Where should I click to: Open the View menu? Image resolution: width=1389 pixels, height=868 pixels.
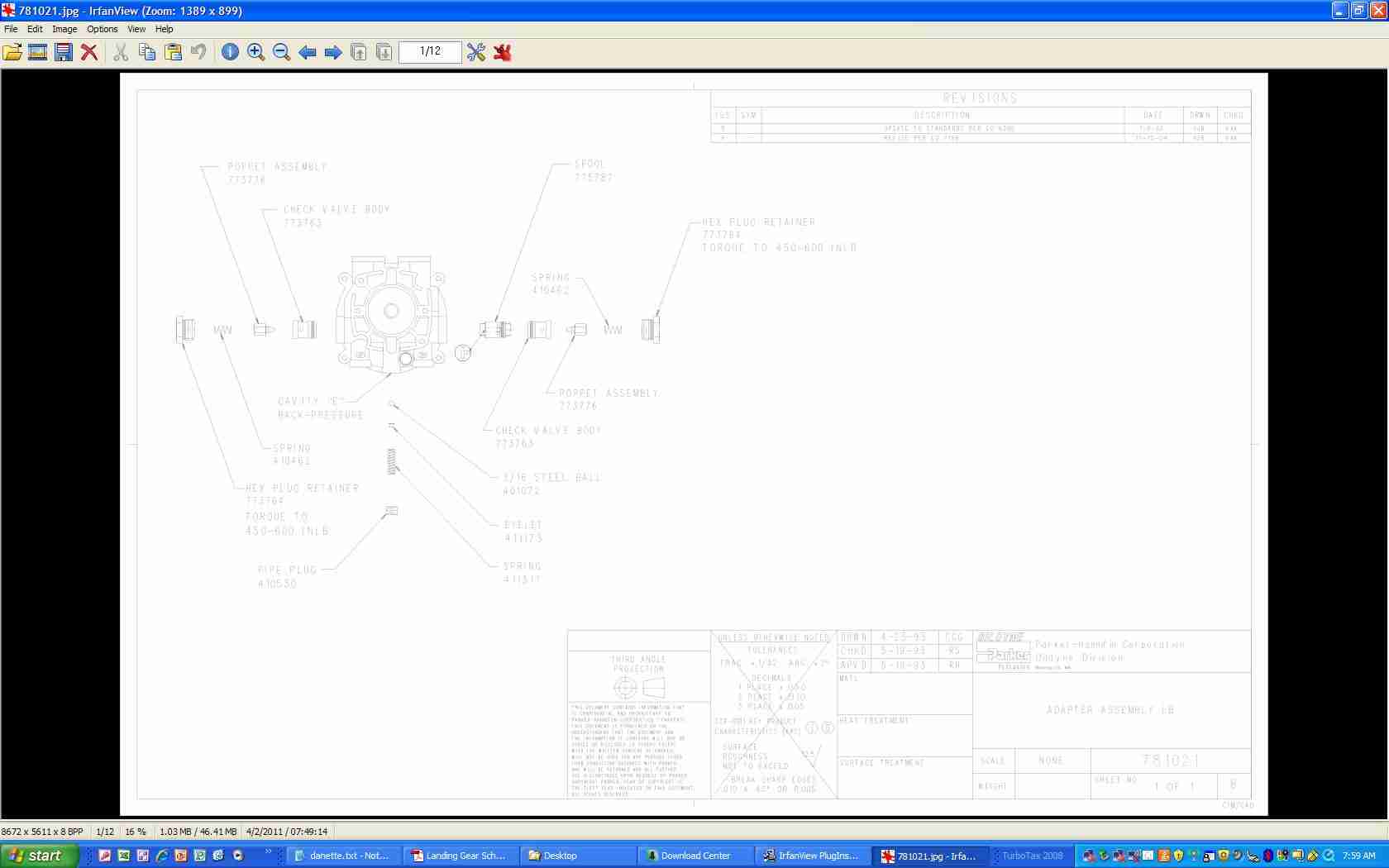click(136, 29)
